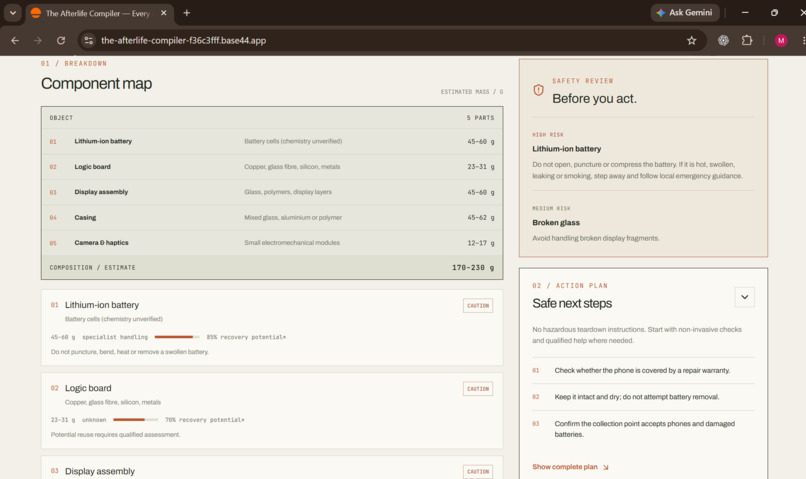Click the 5 PARTS header label
Image resolution: width=806 pixels, height=479 pixels.
(480, 118)
